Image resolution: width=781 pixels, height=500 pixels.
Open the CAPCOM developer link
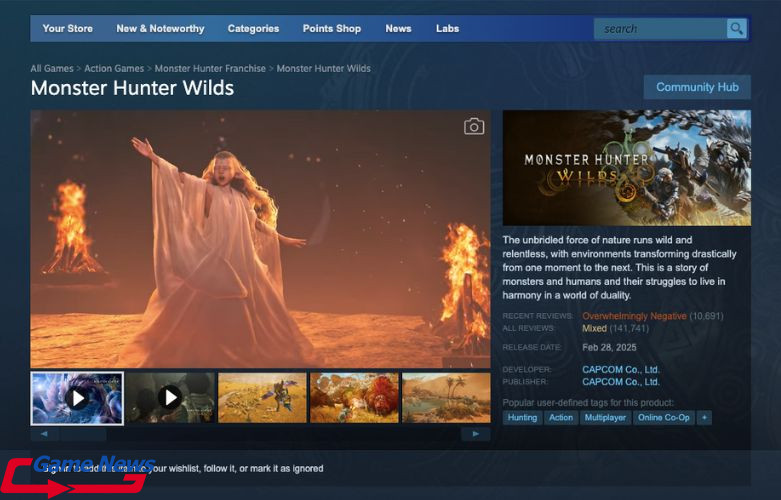pyautogui.click(x=620, y=369)
